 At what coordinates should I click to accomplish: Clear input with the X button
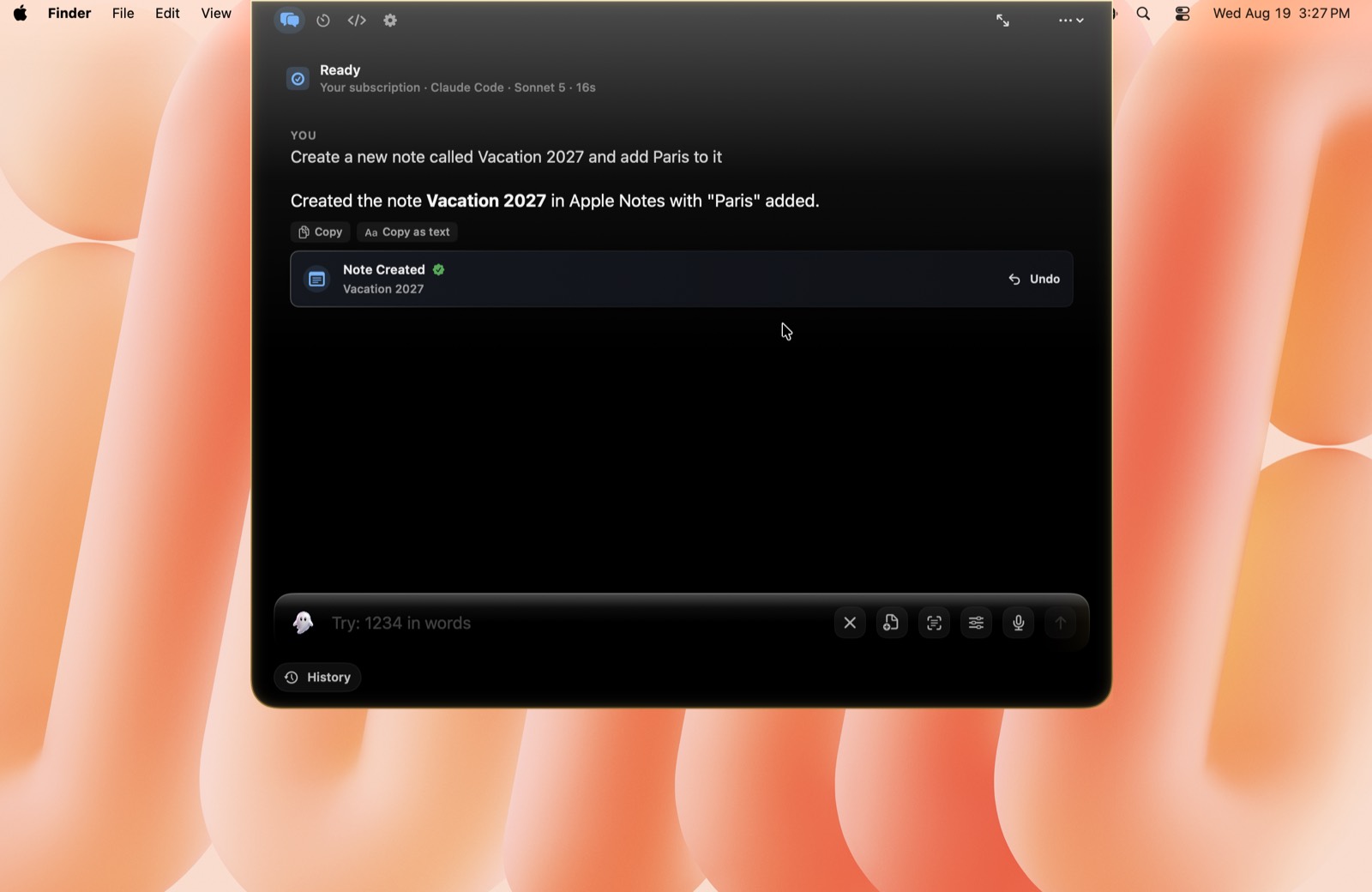tap(850, 624)
